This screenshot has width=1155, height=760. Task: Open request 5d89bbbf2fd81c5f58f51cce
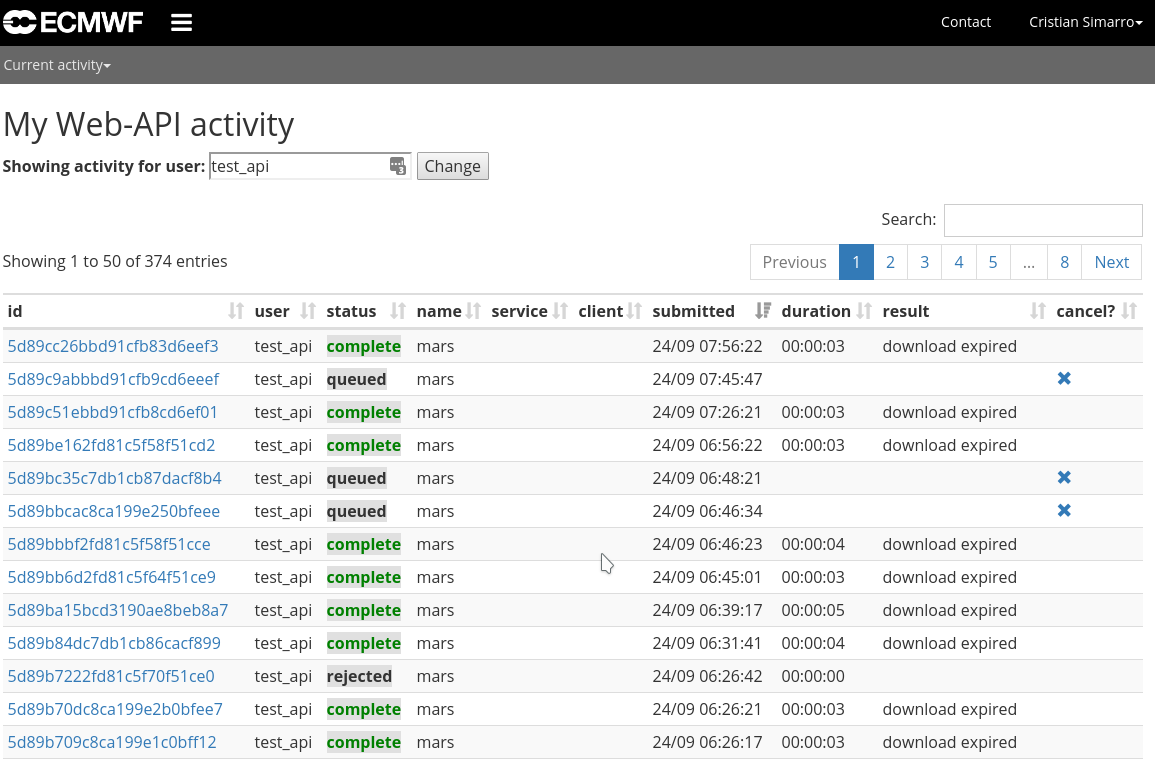(109, 544)
